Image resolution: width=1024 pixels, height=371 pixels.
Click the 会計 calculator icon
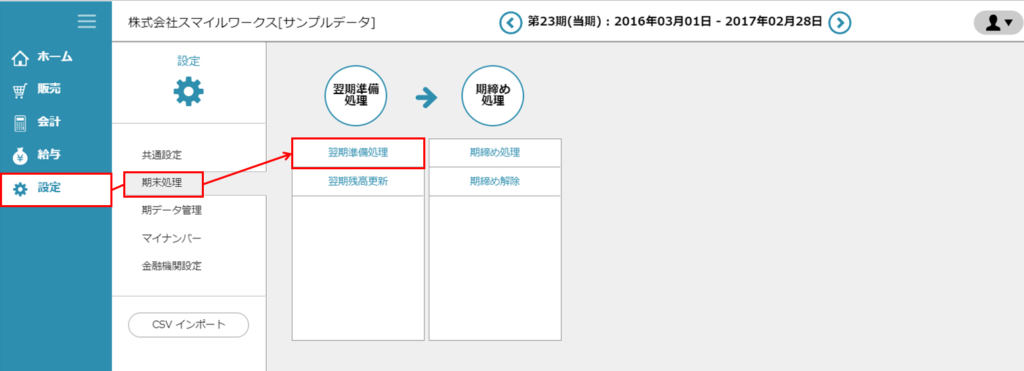pyautogui.click(x=20, y=123)
